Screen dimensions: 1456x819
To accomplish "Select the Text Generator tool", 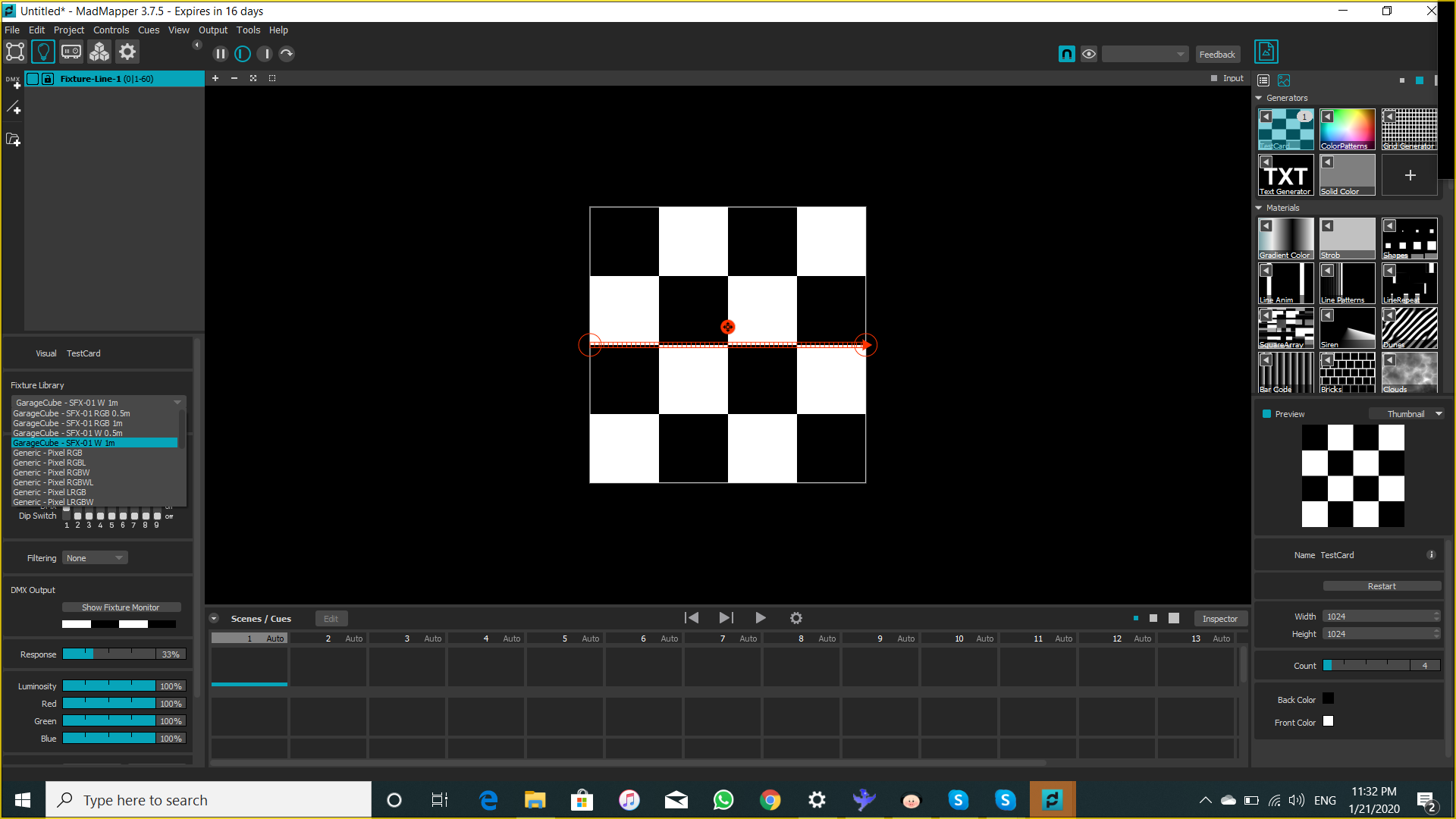I will [x=1285, y=174].
